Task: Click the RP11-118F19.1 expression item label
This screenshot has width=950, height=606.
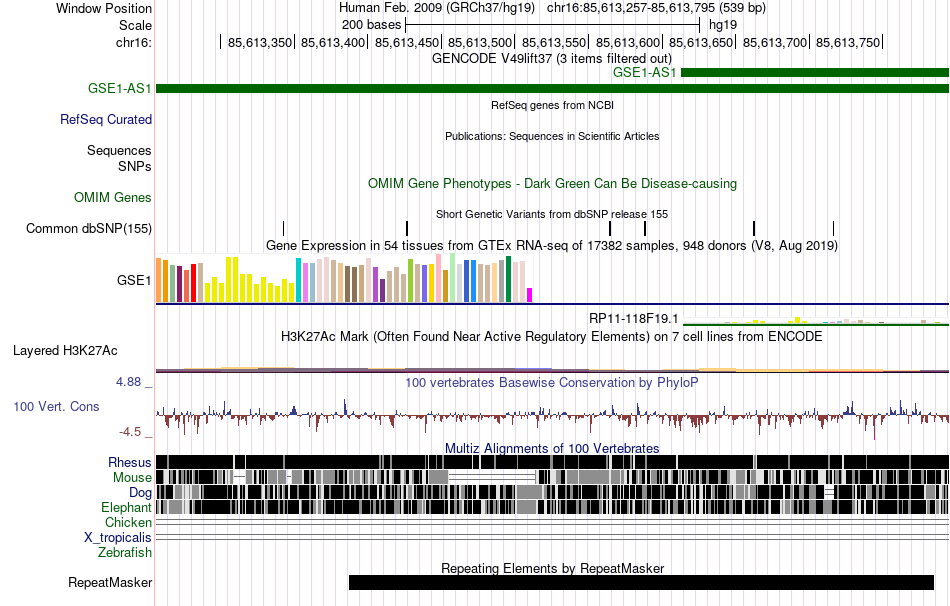Action: [x=634, y=319]
